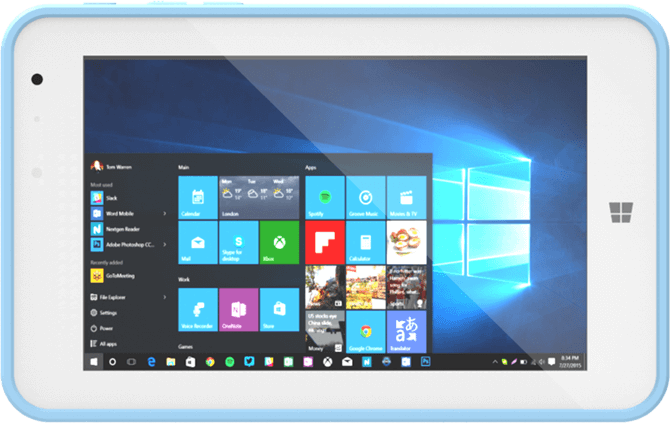This screenshot has width=670, height=423.
Task: Open File Explorer from taskbar
Action: [x=170, y=362]
